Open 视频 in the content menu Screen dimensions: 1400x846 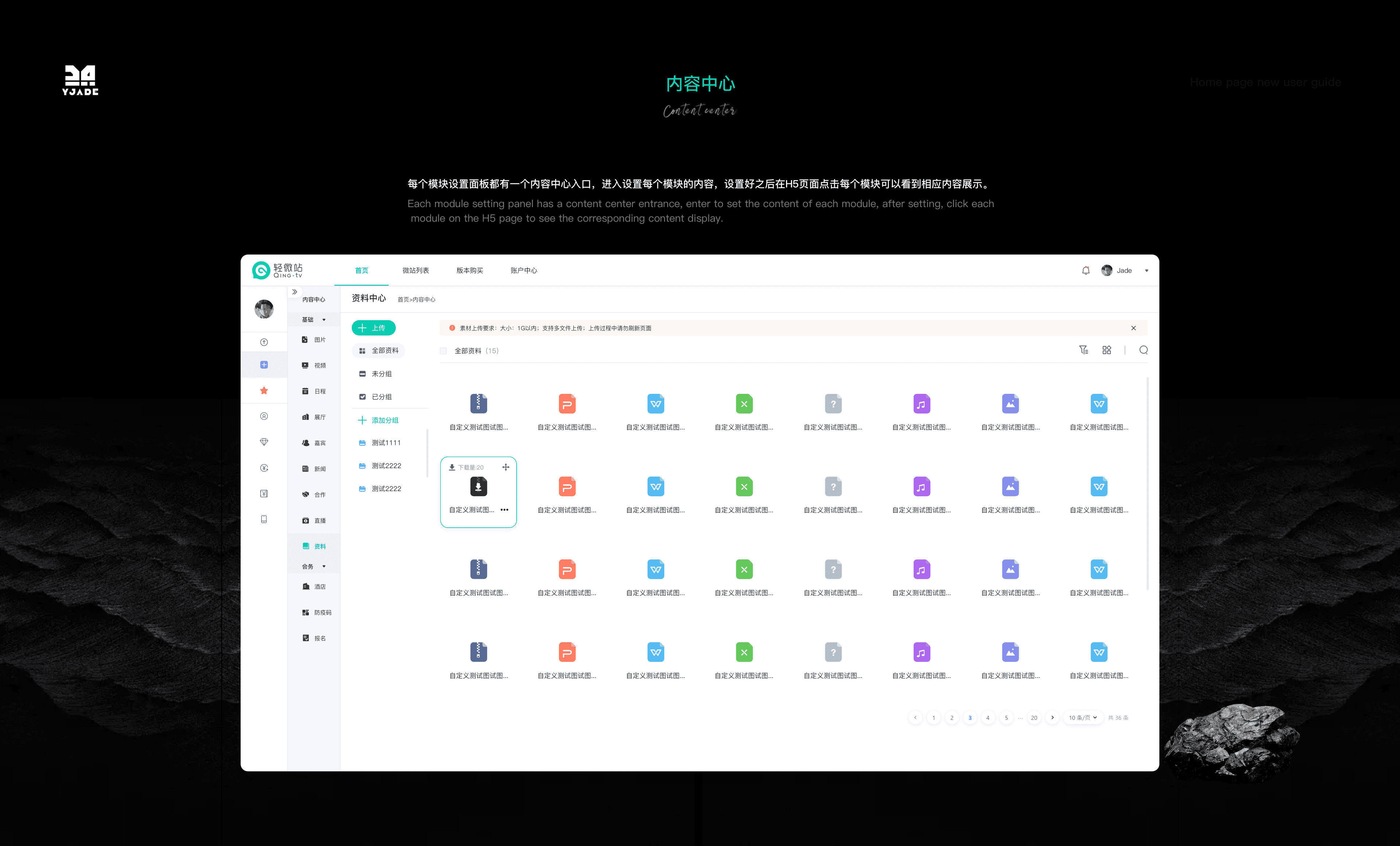pyautogui.click(x=314, y=365)
